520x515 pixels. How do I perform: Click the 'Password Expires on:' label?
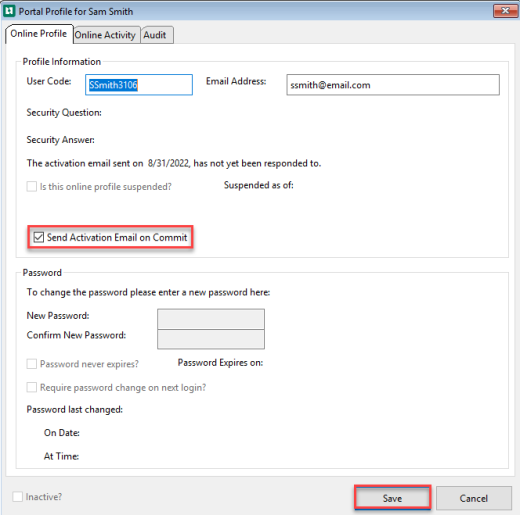point(220,363)
